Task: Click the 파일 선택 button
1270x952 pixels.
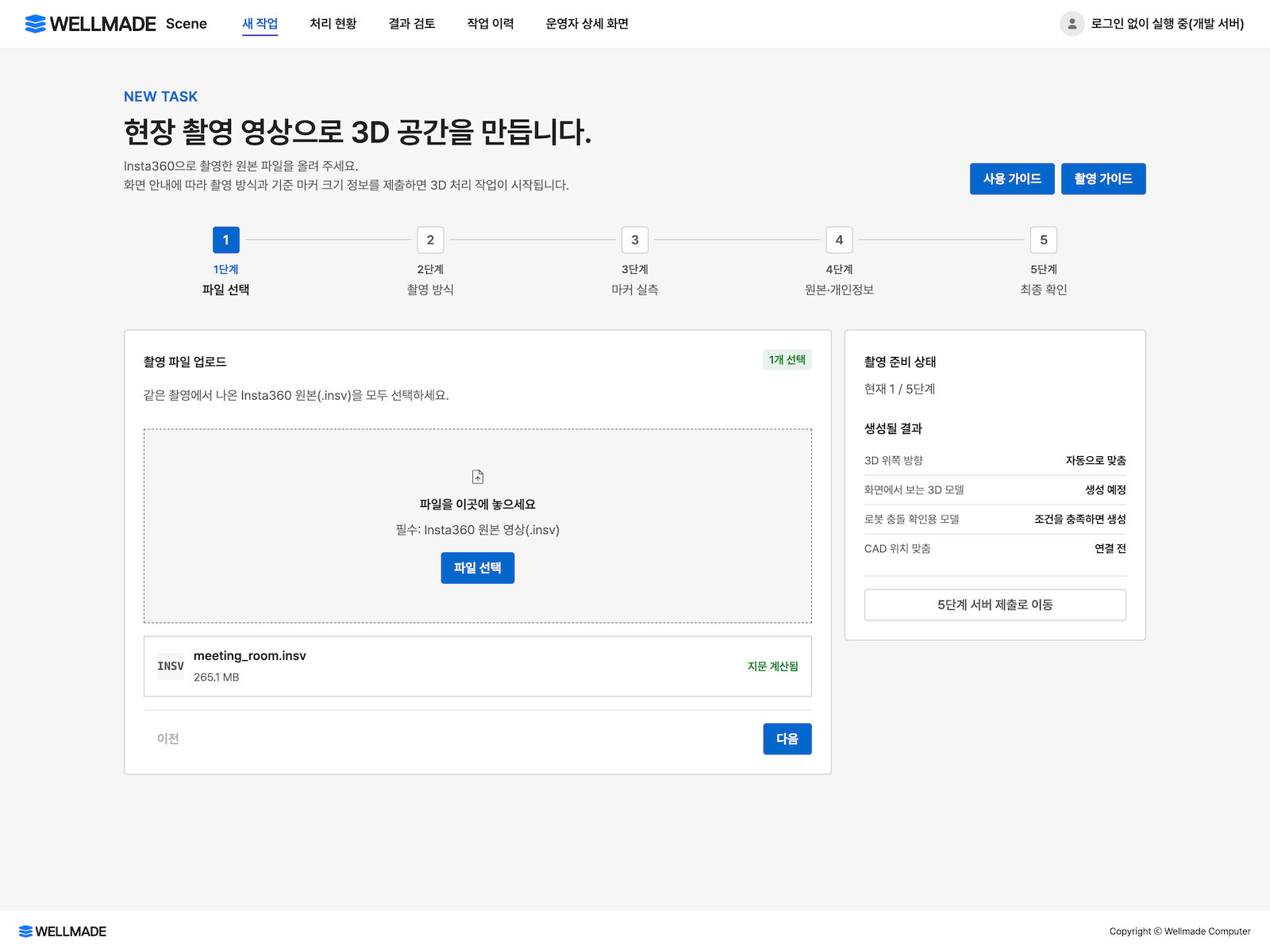Action: pyautogui.click(x=478, y=568)
